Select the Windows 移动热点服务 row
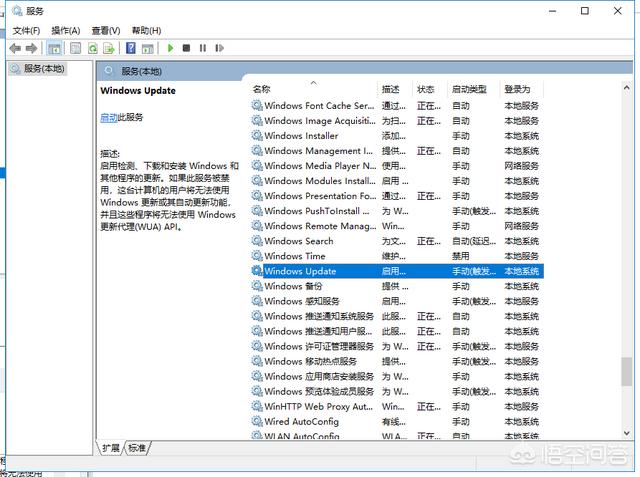Viewport: 640px width, 477px height. [397, 362]
